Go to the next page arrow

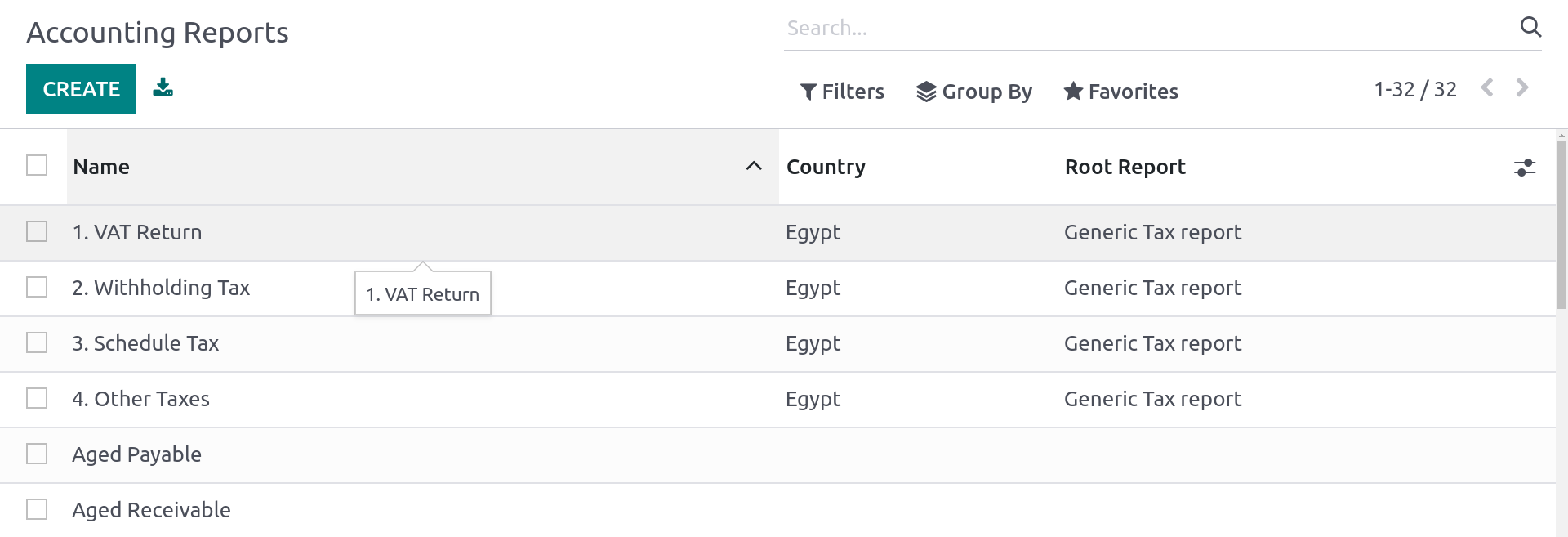[1522, 88]
